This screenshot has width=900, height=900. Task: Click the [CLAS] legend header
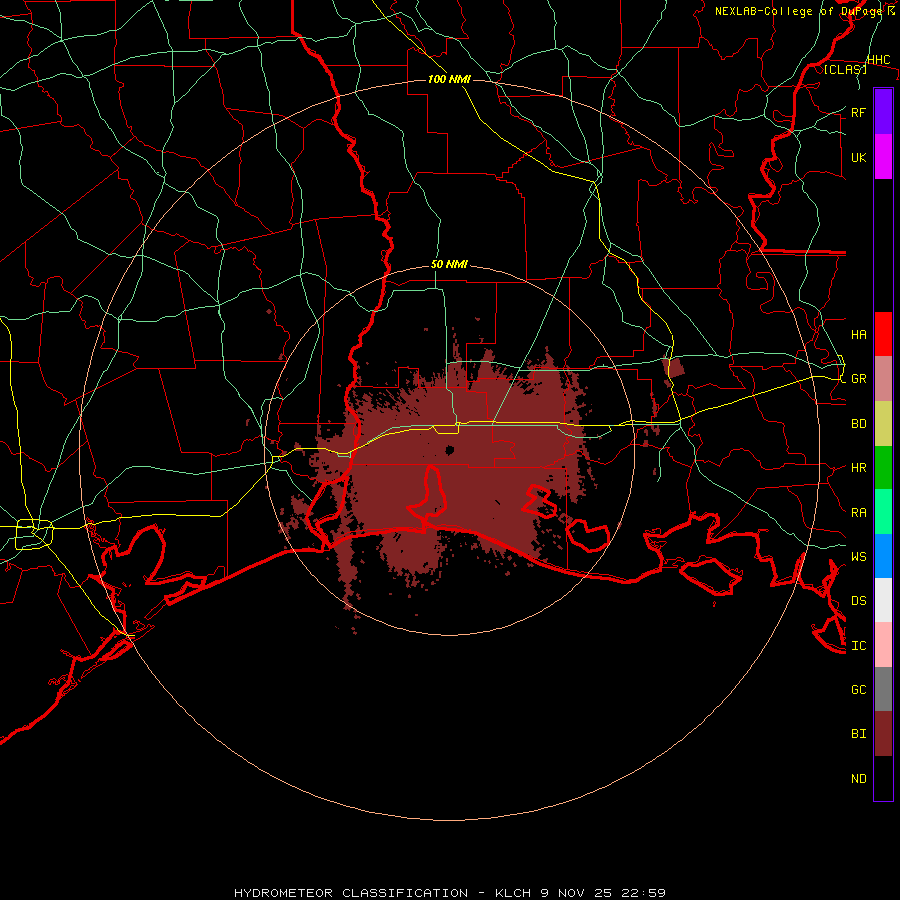pyautogui.click(x=845, y=70)
